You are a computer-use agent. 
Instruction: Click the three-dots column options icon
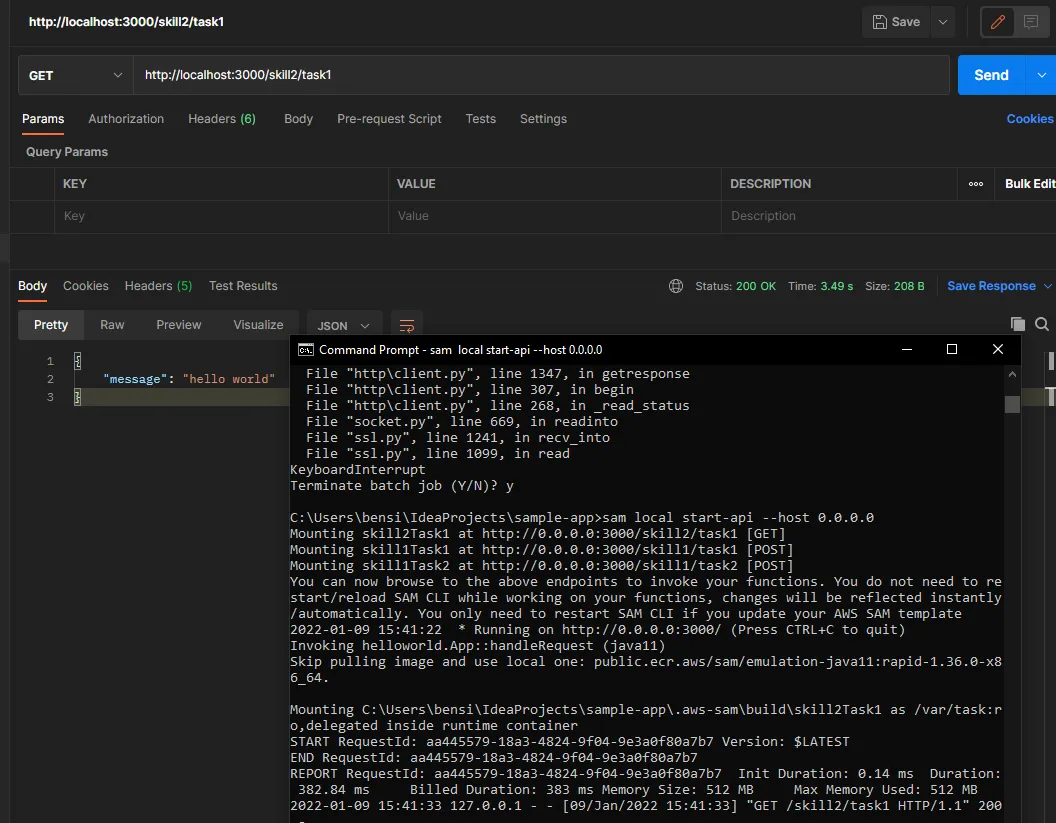(x=976, y=184)
